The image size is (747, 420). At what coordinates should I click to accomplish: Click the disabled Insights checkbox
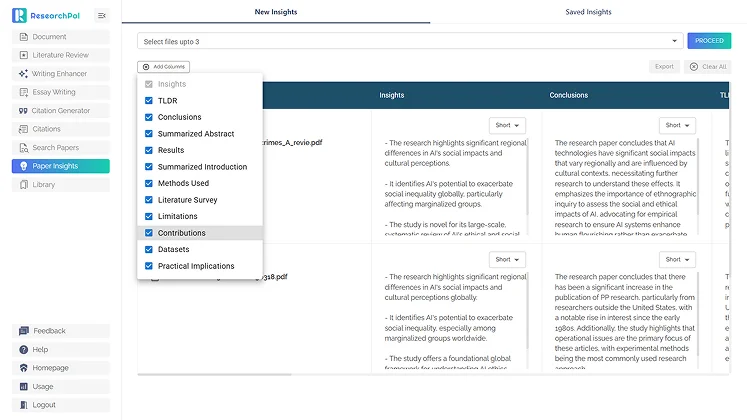pyautogui.click(x=149, y=84)
